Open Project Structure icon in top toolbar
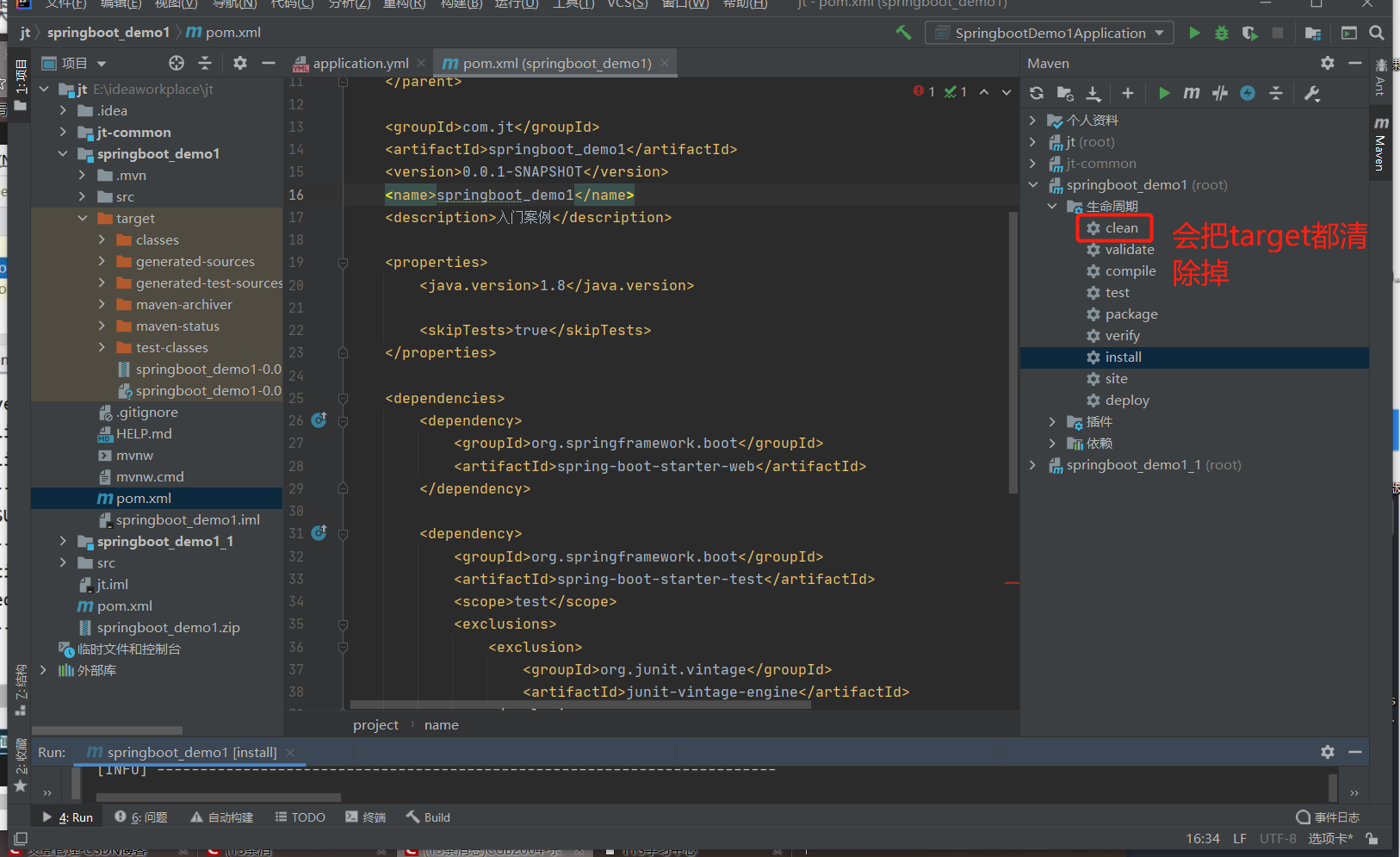Viewport: 1400px width, 857px height. (x=1313, y=33)
